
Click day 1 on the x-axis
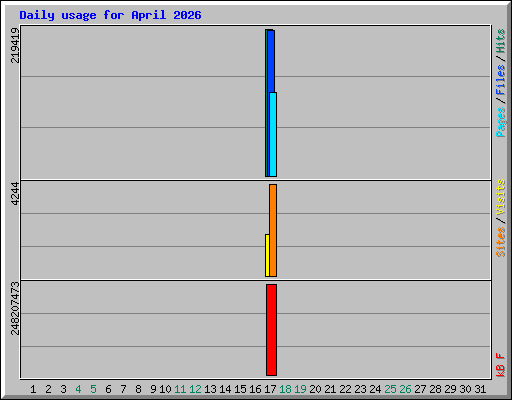pos(33,389)
